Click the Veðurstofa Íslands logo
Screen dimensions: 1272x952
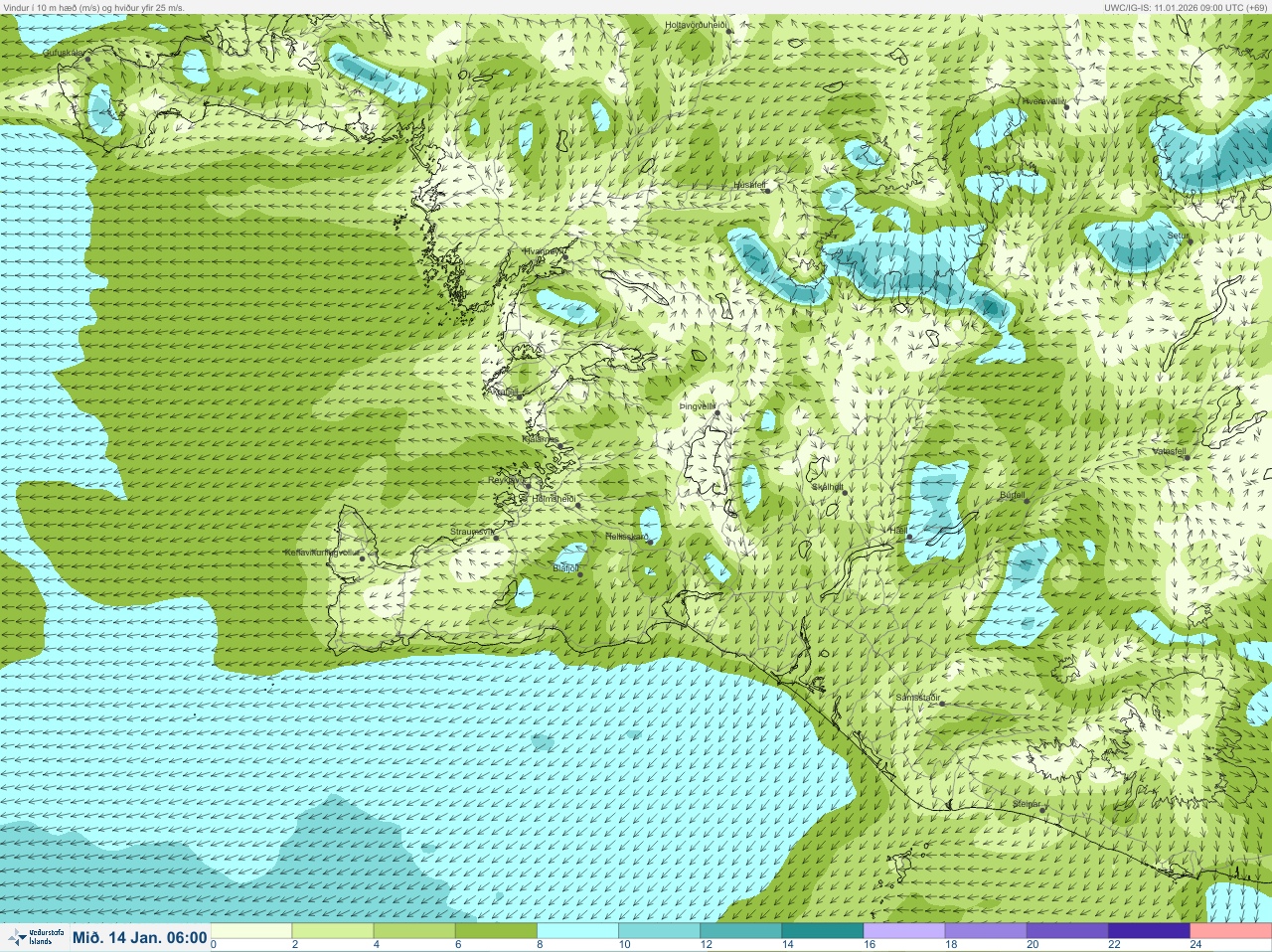36,937
